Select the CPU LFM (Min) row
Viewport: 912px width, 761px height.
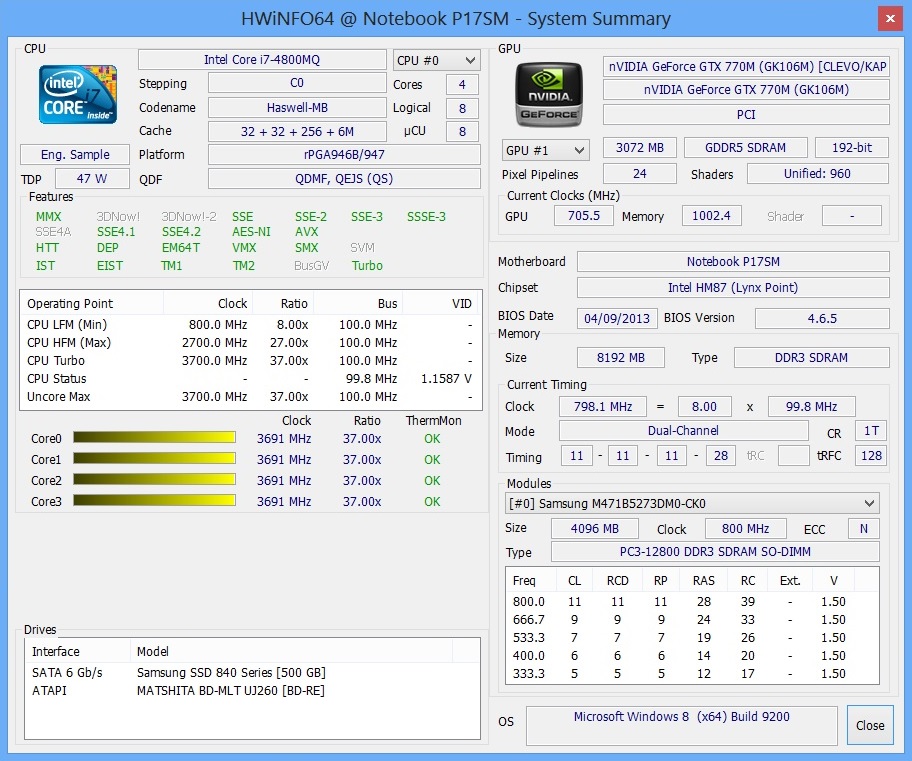(x=251, y=325)
